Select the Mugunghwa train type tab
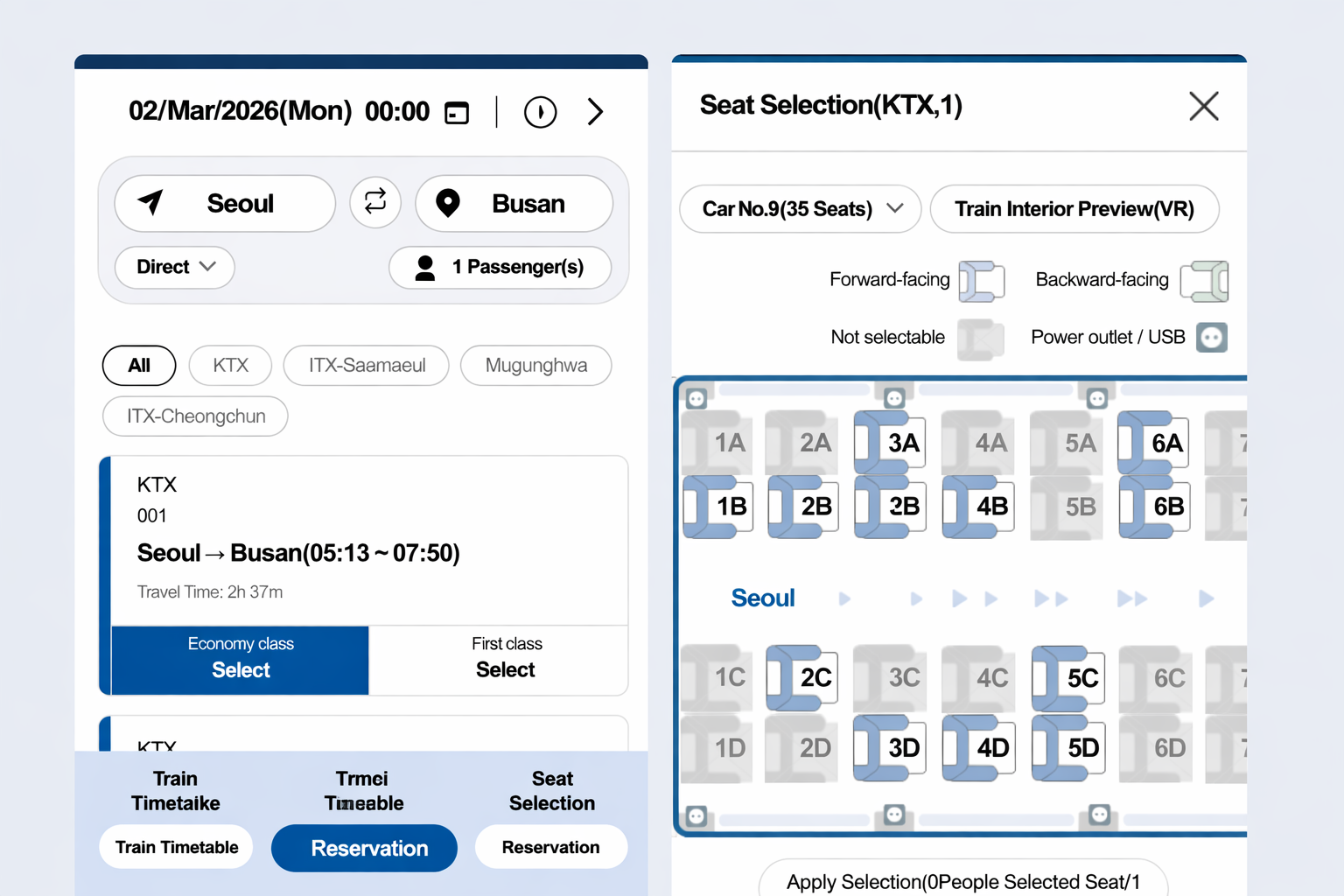Image resolution: width=1344 pixels, height=896 pixels. pos(535,365)
